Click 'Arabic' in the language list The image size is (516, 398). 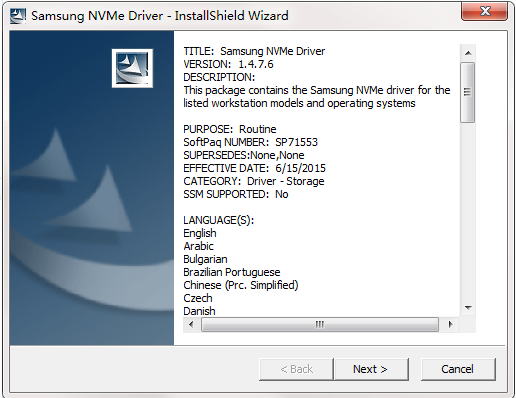pyautogui.click(x=198, y=246)
